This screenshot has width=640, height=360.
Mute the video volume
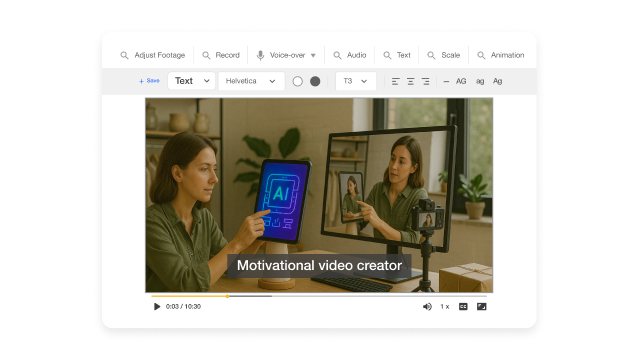click(427, 307)
